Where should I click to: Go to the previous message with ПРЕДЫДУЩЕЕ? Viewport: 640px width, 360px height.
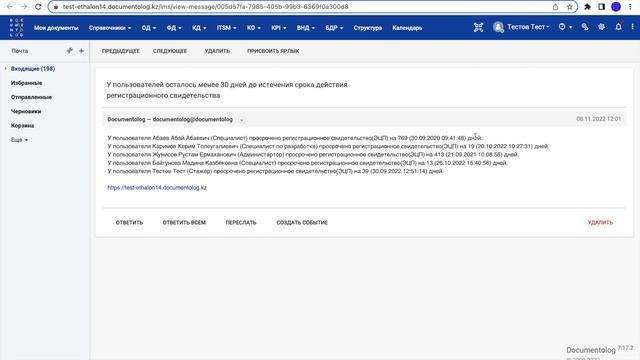(121, 51)
